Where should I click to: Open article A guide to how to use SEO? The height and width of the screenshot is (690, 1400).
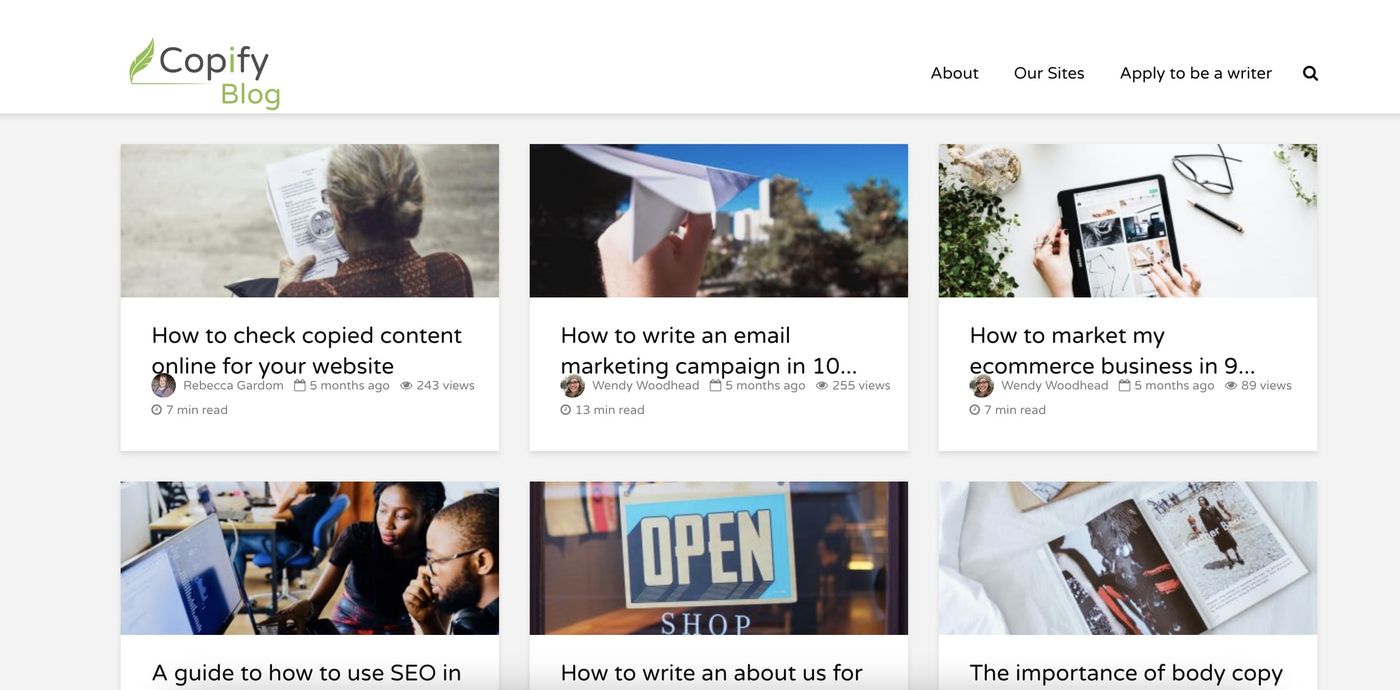pos(307,673)
